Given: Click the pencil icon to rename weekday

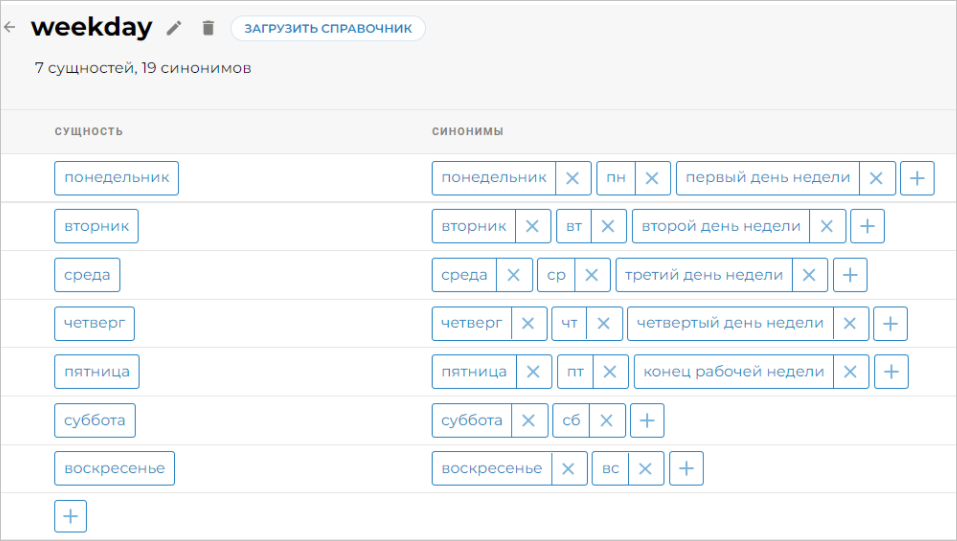Looking at the screenshot, I should point(174,28).
